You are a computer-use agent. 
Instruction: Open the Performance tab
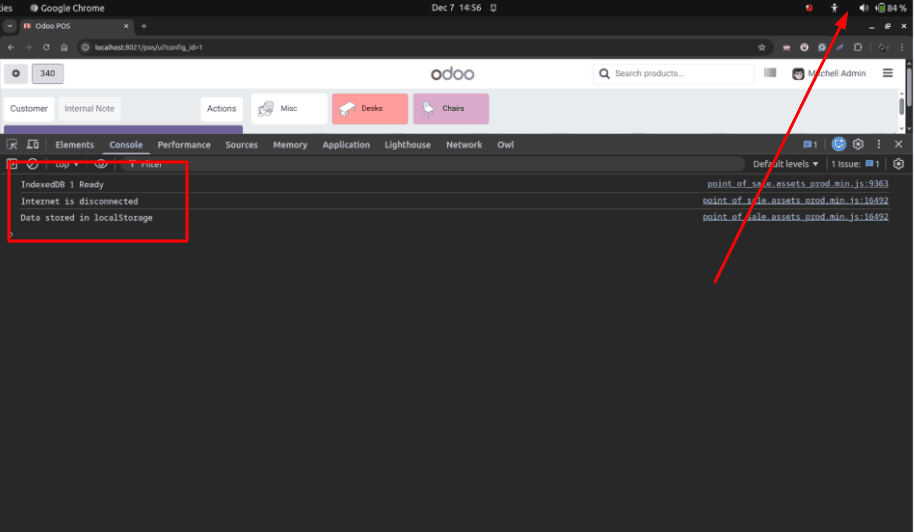(x=184, y=145)
